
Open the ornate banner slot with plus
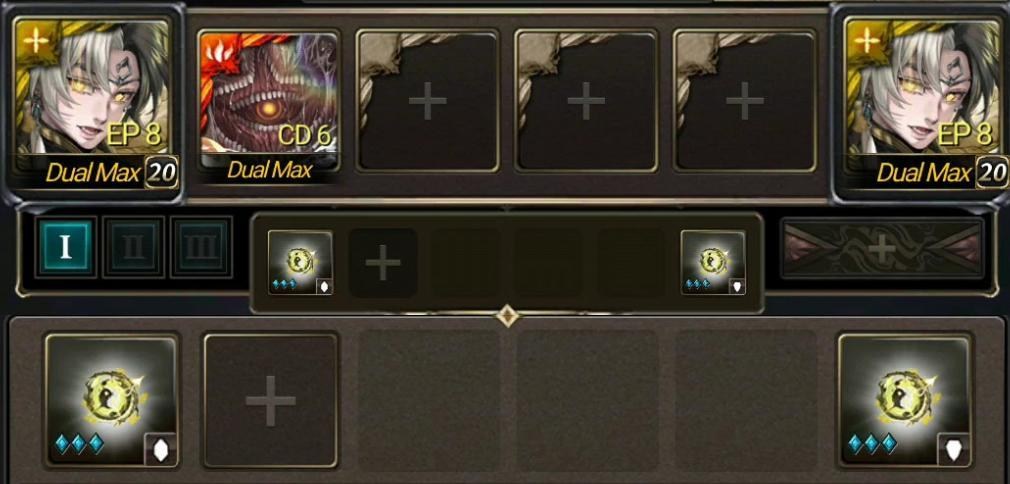pyautogui.click(x=882, y=248)
